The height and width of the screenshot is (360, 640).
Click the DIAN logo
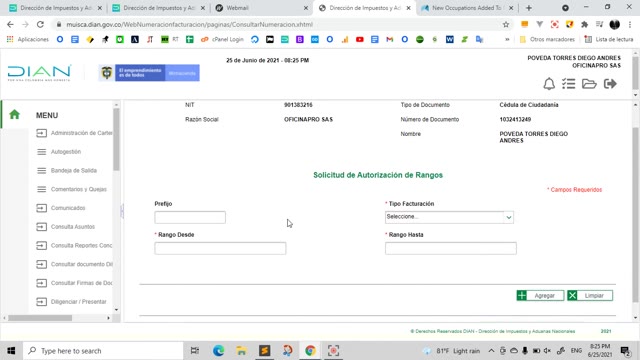click(x=39, y=73)
